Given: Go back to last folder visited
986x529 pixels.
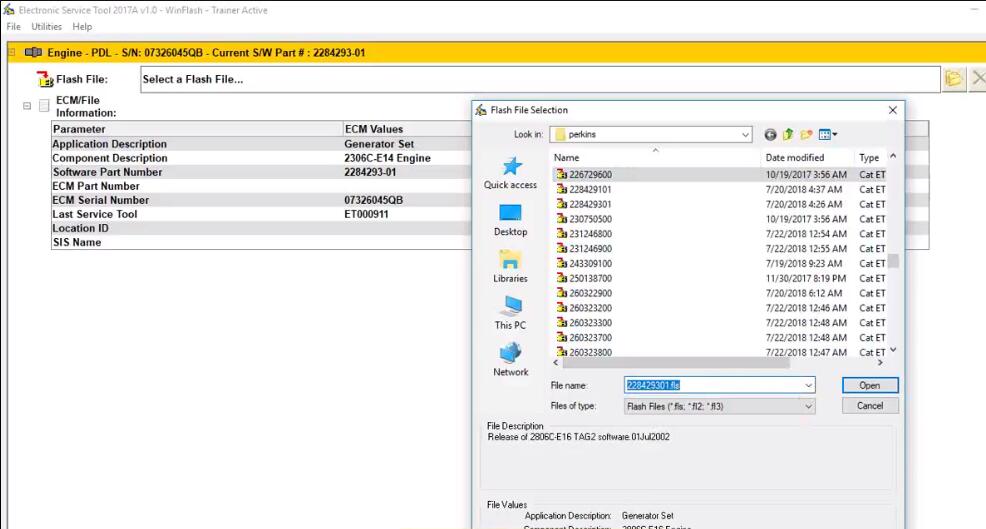Looking at the screenshot, I should 770,135.
